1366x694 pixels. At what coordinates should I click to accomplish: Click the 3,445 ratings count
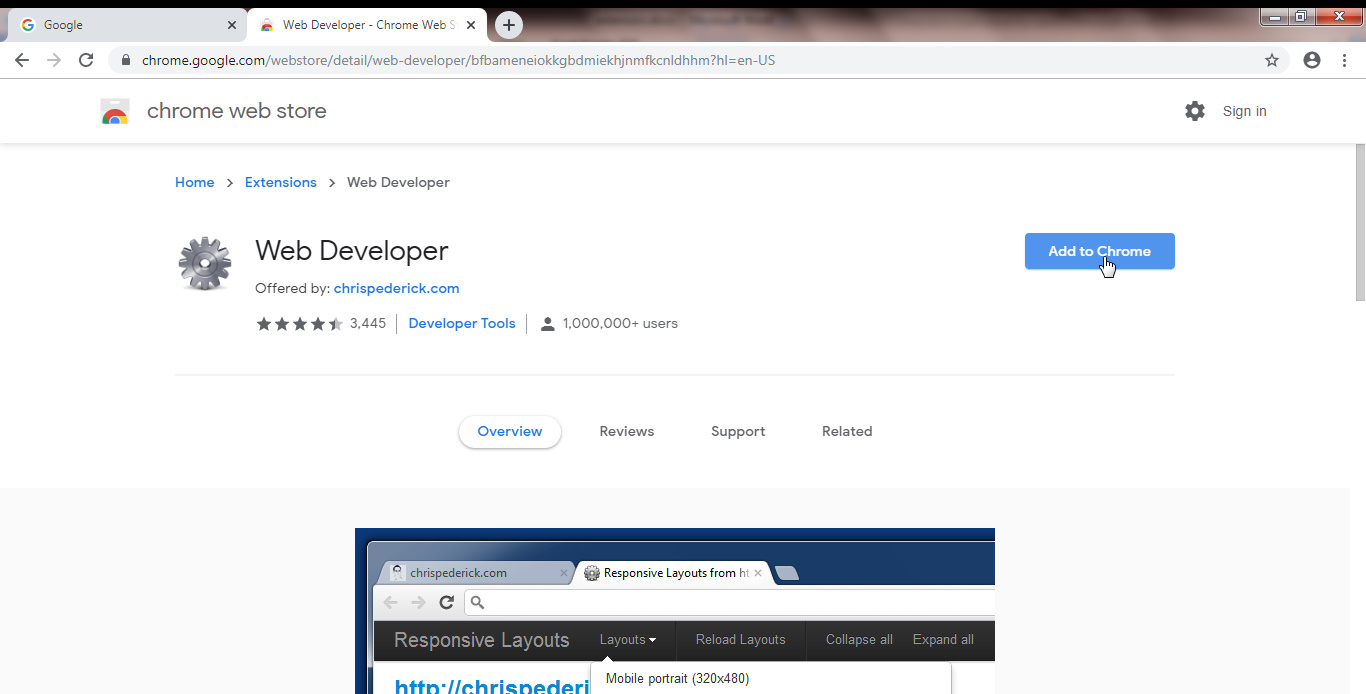[367, 324]
